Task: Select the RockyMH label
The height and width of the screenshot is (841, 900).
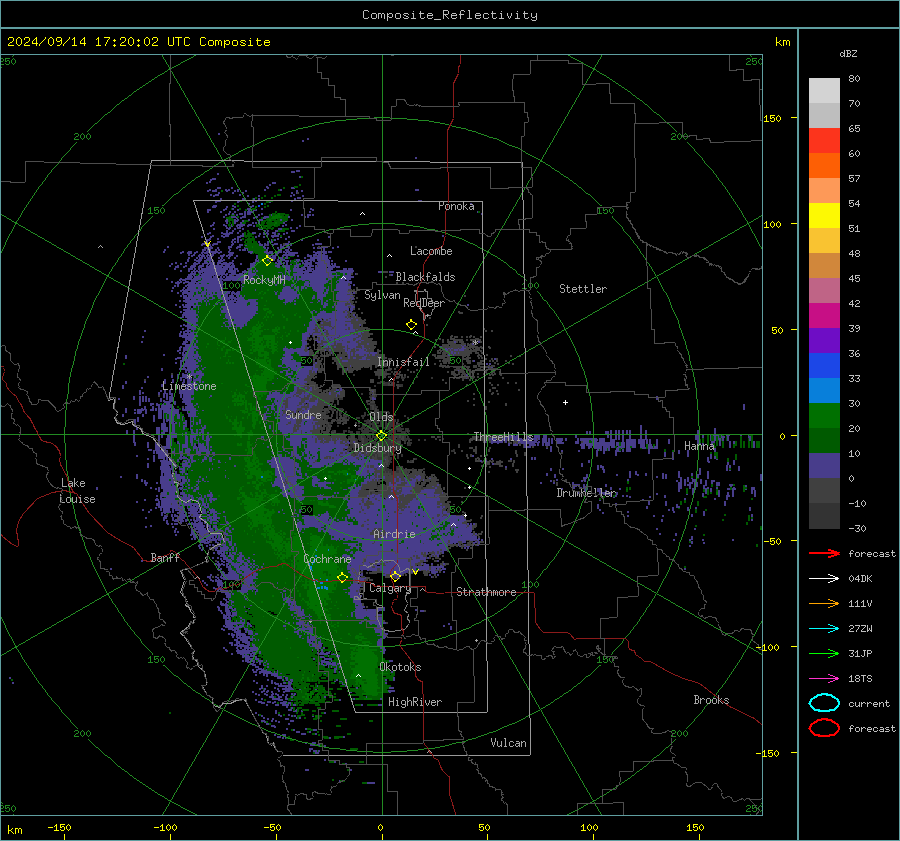Action: pyautogui.click(x=264, y=280)
